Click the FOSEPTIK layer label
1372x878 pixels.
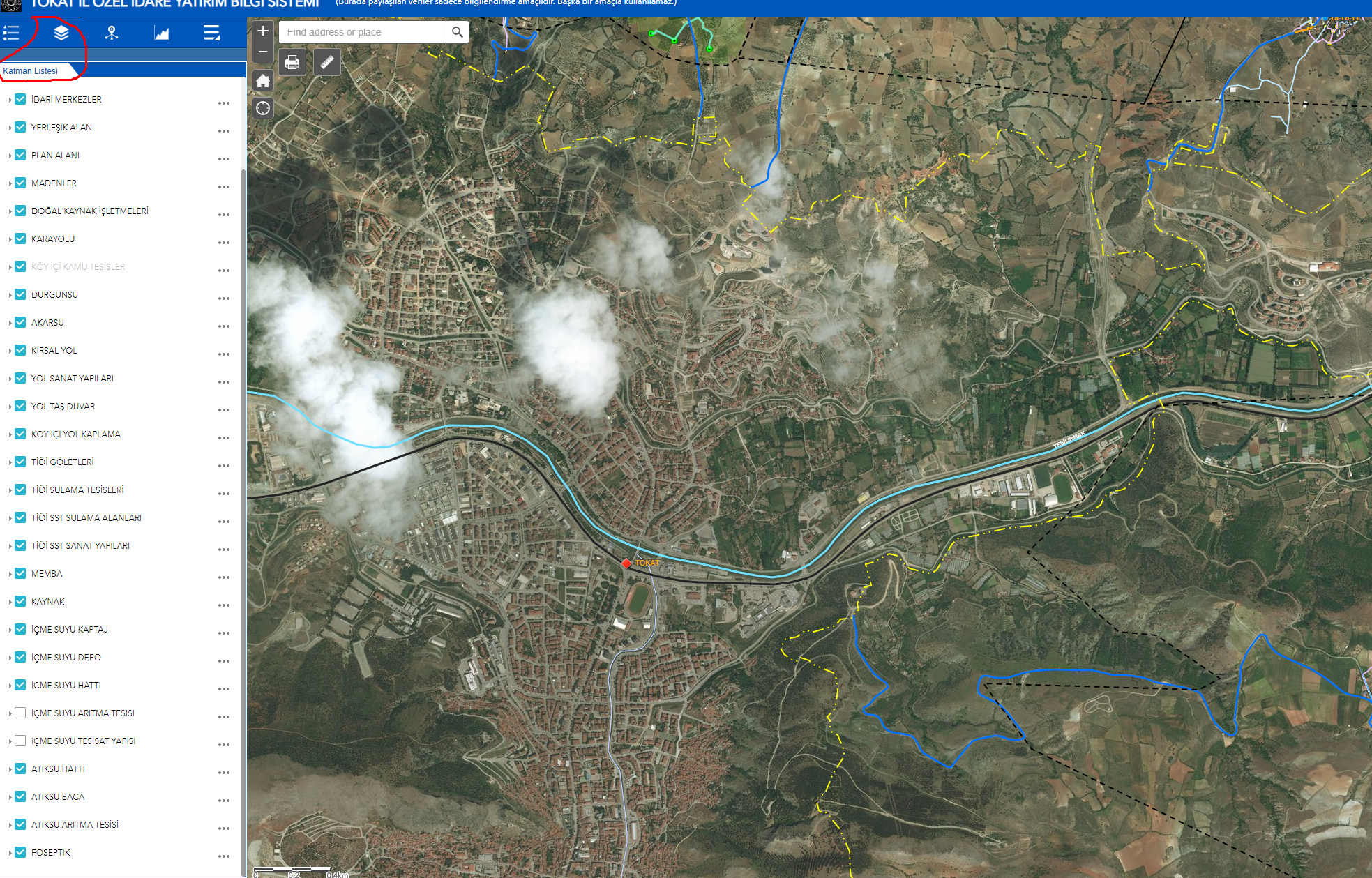[x=51, y=852]
